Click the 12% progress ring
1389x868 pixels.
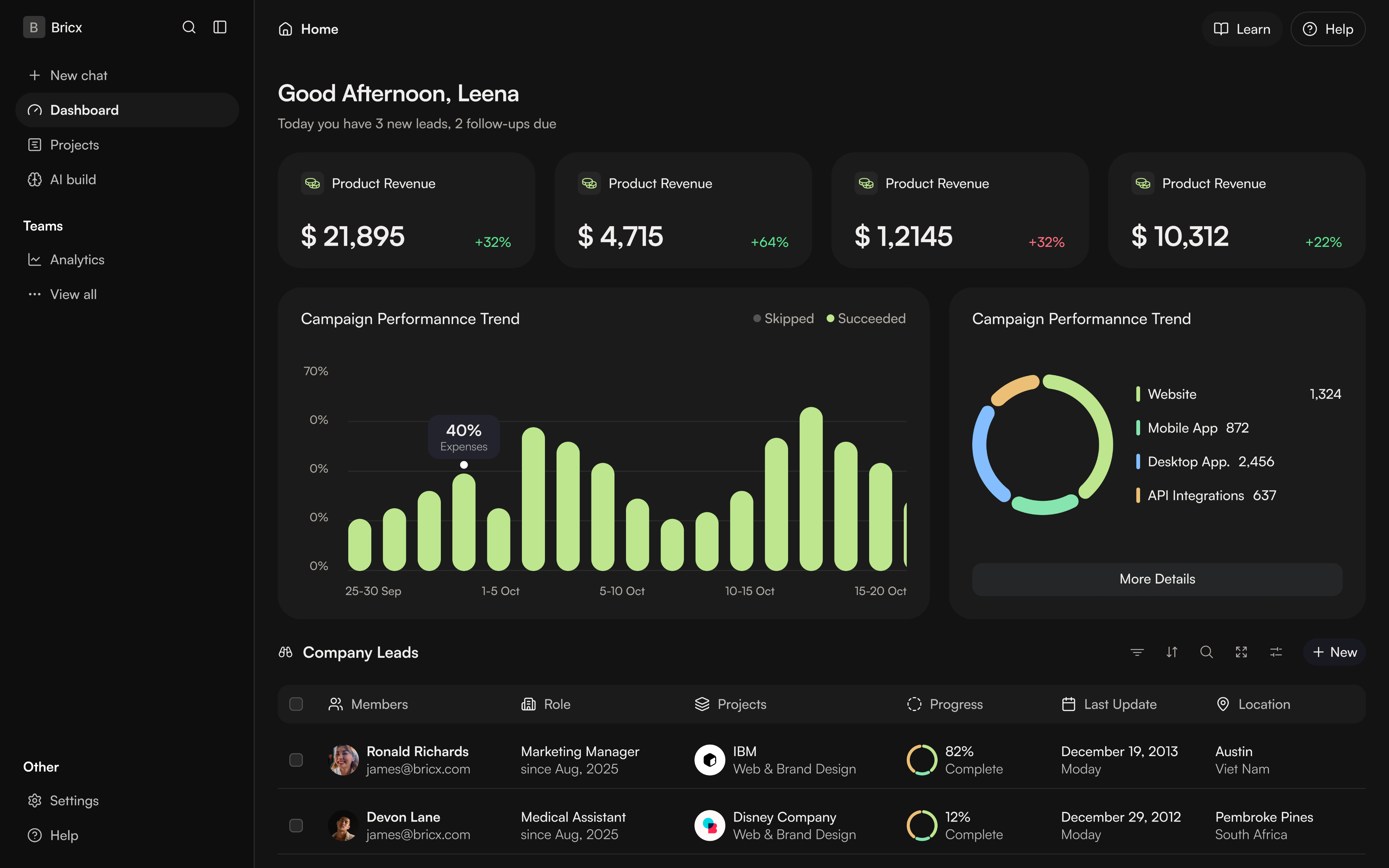[x=922, y=826]
